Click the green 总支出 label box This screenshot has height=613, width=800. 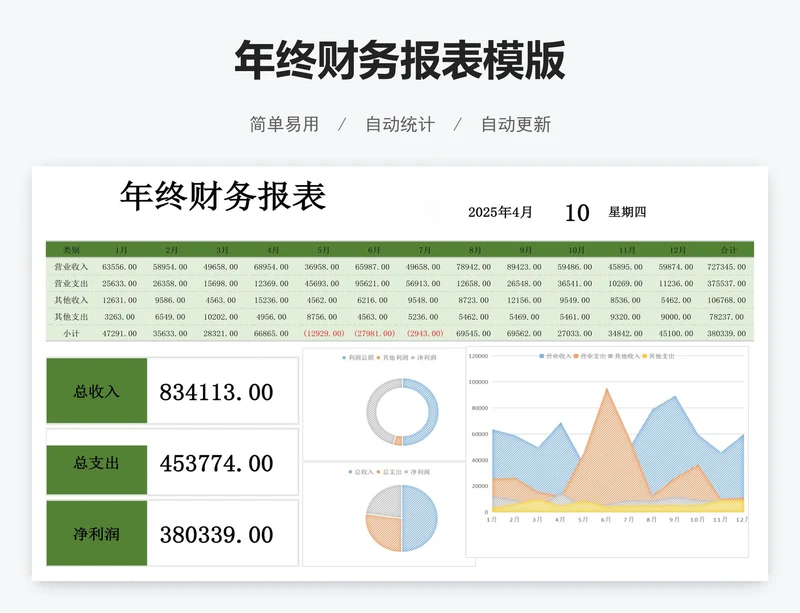point(96,470)
